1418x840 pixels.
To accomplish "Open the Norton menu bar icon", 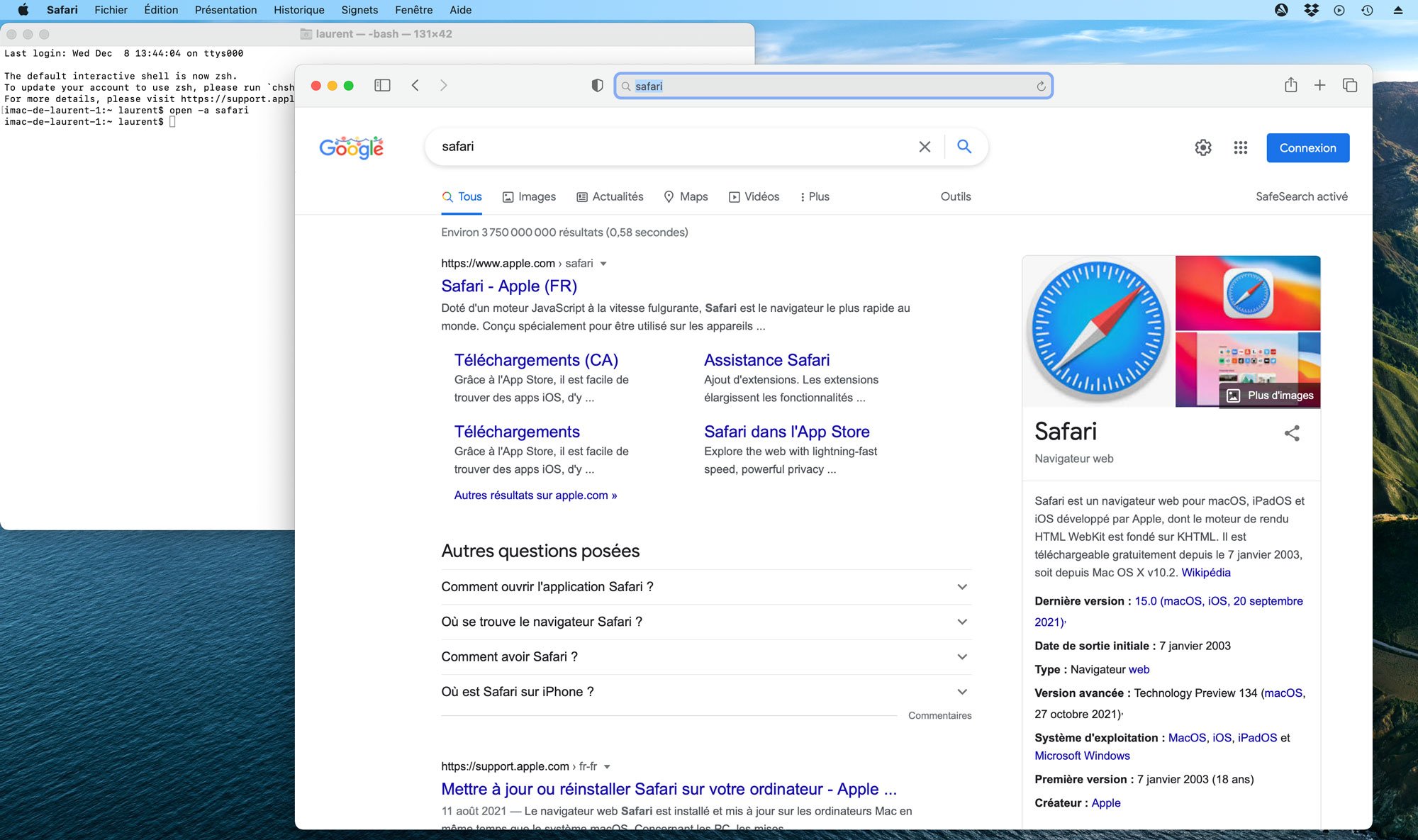I will [x=1281, y=10].
